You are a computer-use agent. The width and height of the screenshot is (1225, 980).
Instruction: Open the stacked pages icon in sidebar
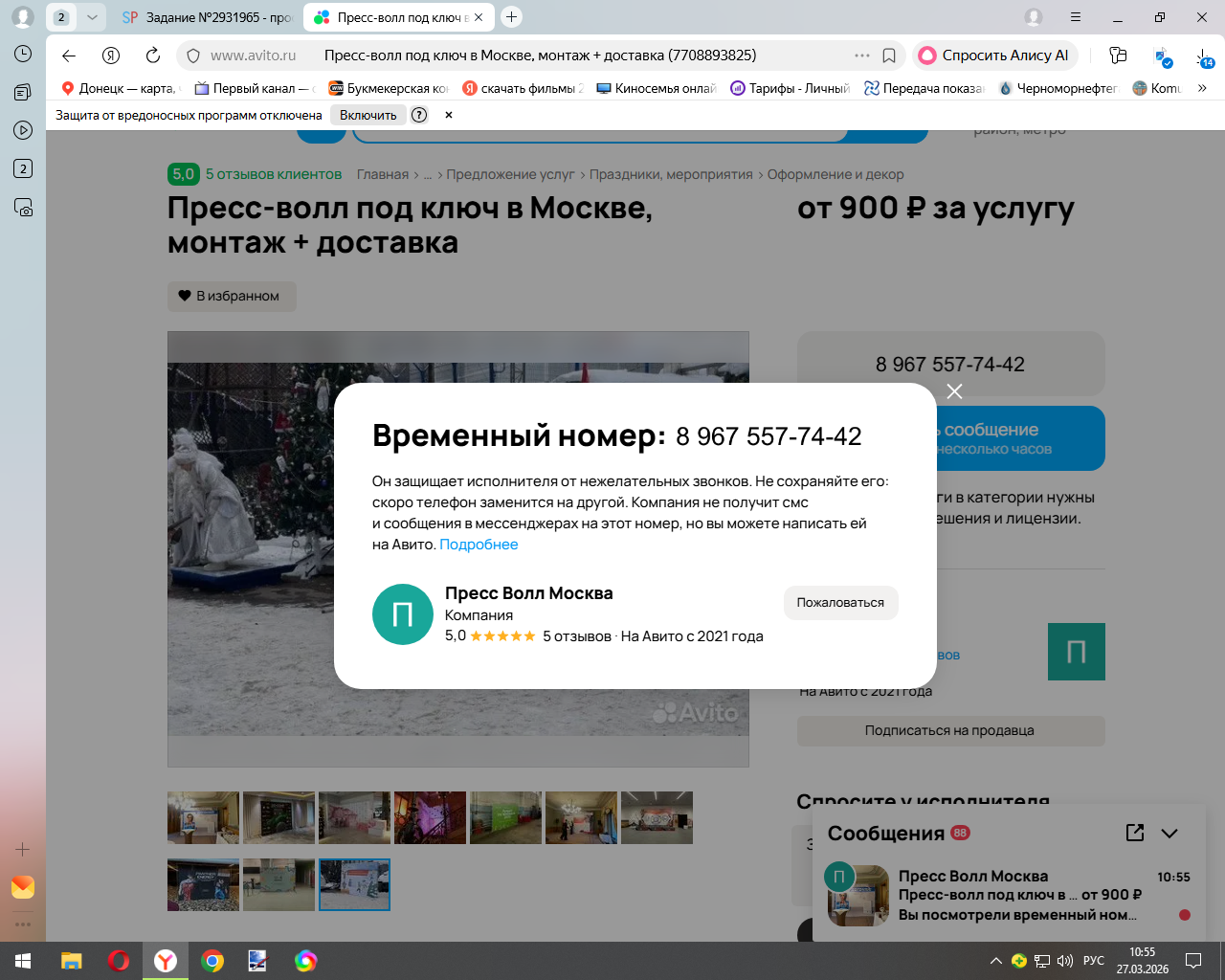23,92
